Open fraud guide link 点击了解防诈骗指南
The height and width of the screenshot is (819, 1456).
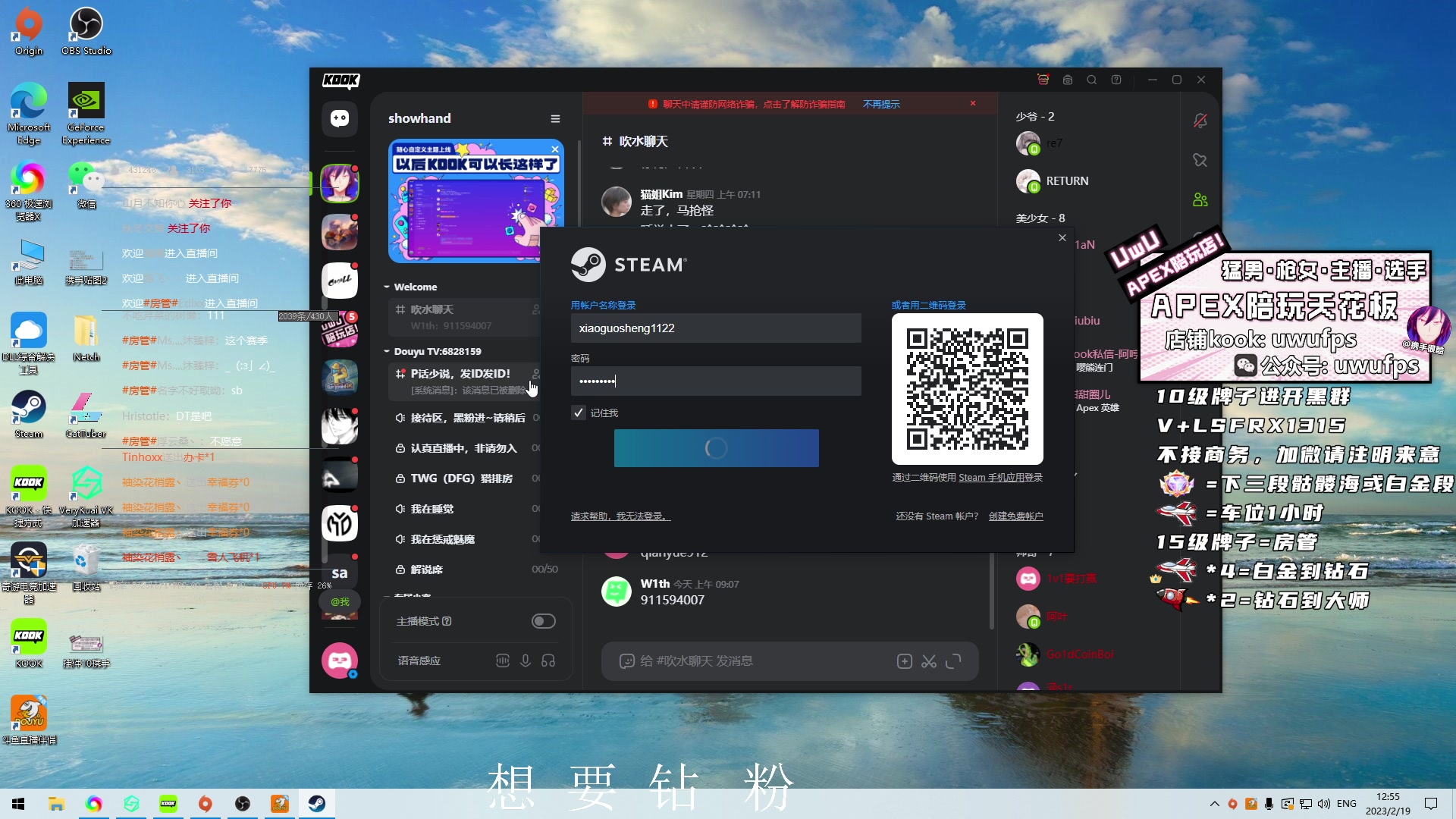(x=804, y=104)
